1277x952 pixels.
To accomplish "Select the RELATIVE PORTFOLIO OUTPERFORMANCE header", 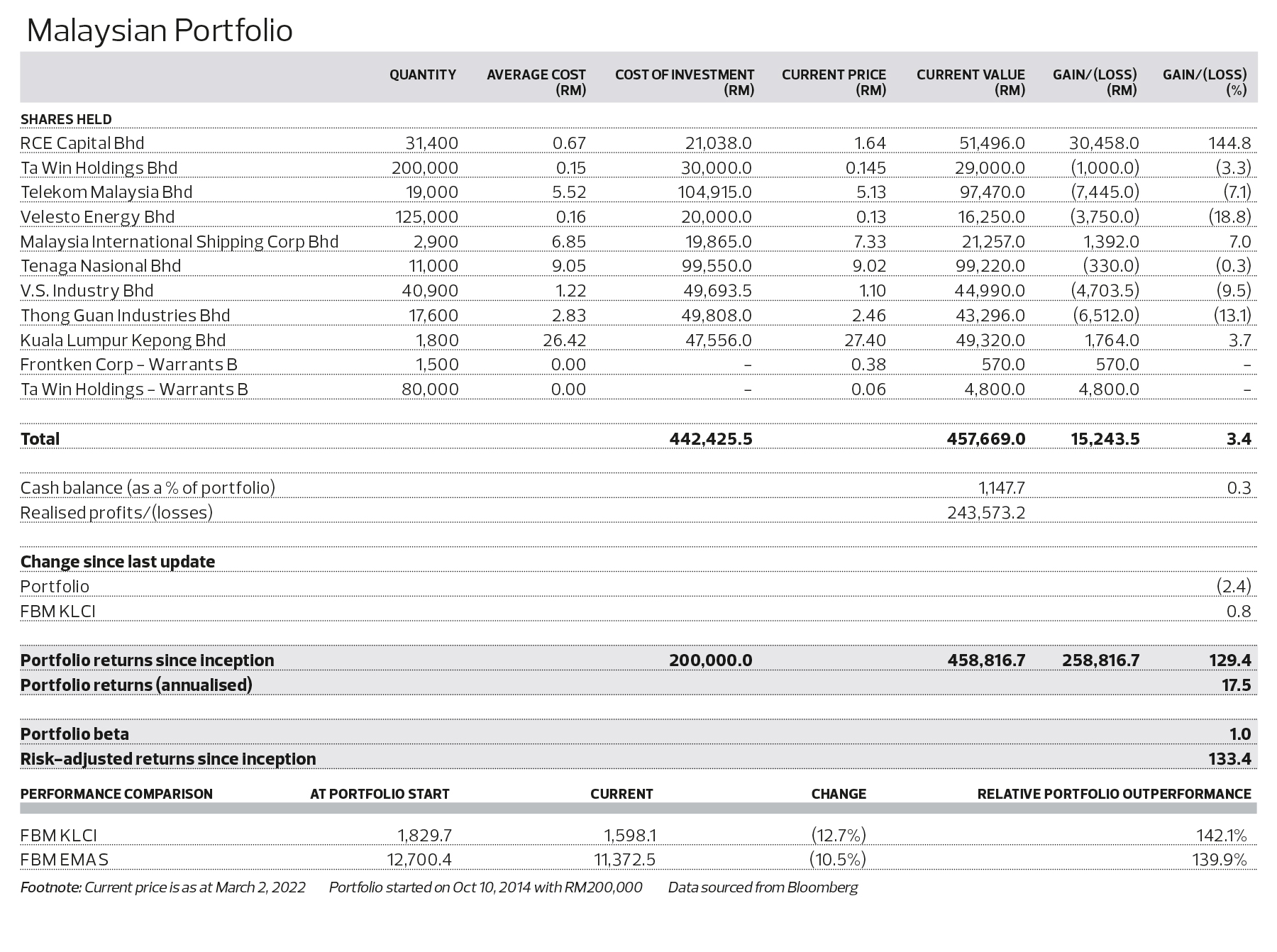I will (x=1115, y=794).
